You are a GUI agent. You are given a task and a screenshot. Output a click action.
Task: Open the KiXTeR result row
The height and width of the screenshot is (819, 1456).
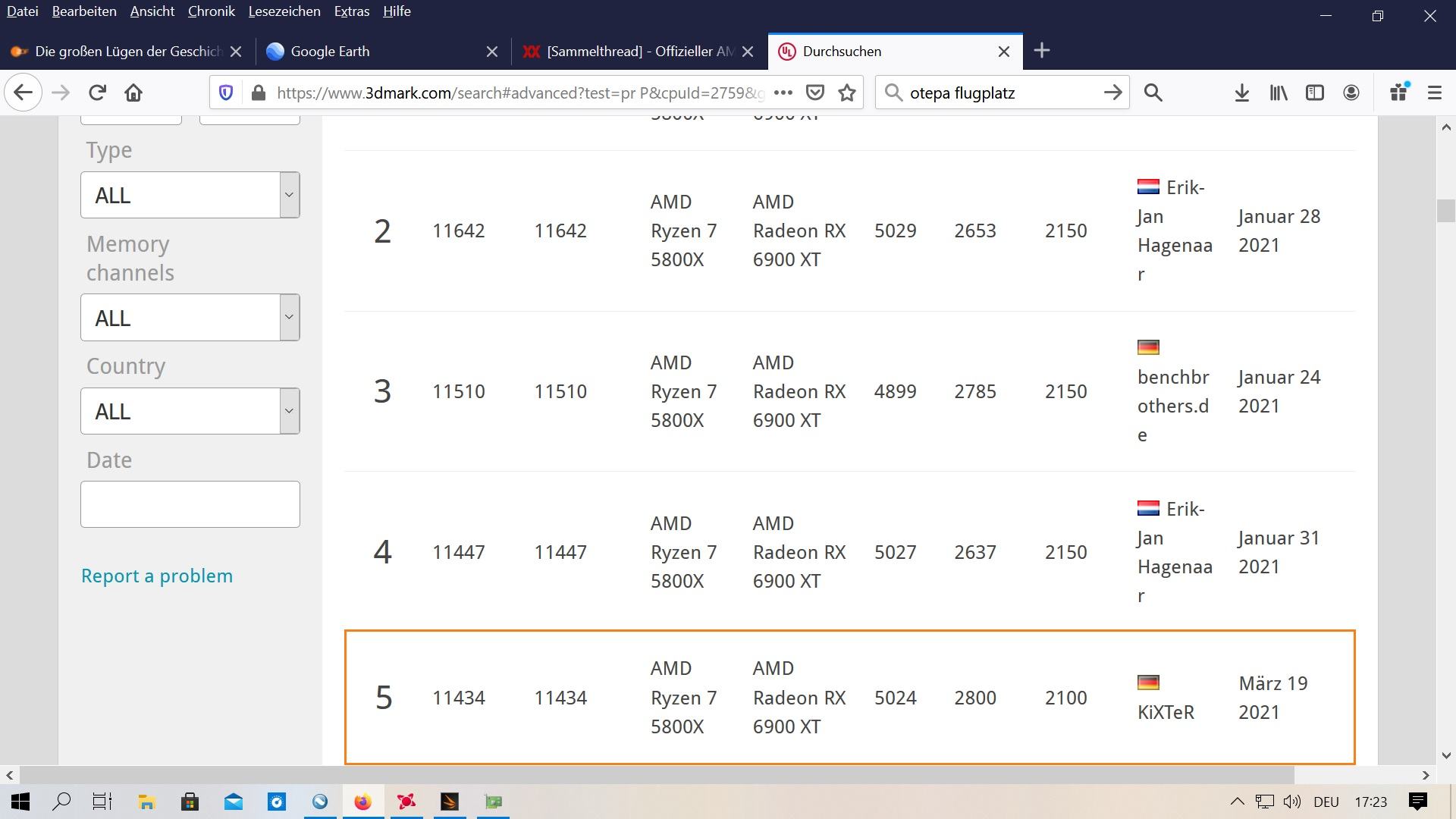(849, 697)
